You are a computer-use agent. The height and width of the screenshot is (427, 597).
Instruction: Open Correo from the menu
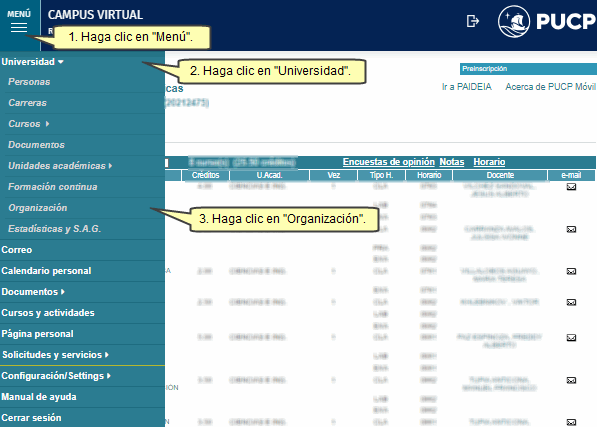point(17,250)
